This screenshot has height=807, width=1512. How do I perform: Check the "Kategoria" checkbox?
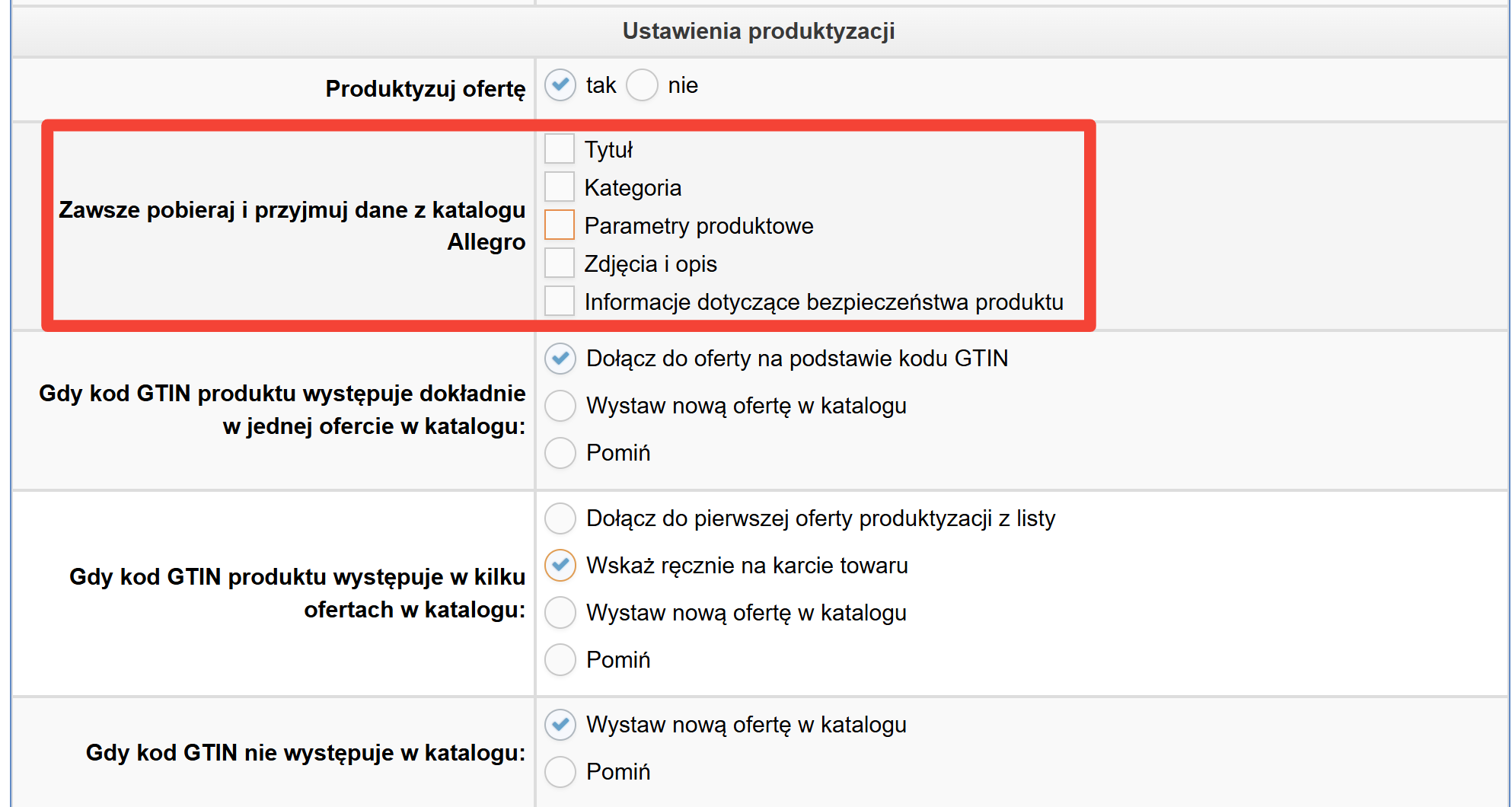click(560, 187)
